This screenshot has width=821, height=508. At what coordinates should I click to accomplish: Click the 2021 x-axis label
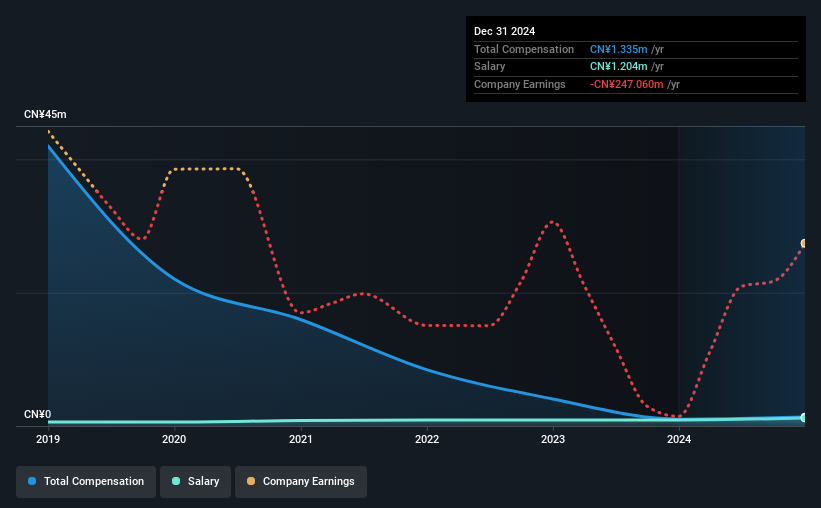click(301, 439)
